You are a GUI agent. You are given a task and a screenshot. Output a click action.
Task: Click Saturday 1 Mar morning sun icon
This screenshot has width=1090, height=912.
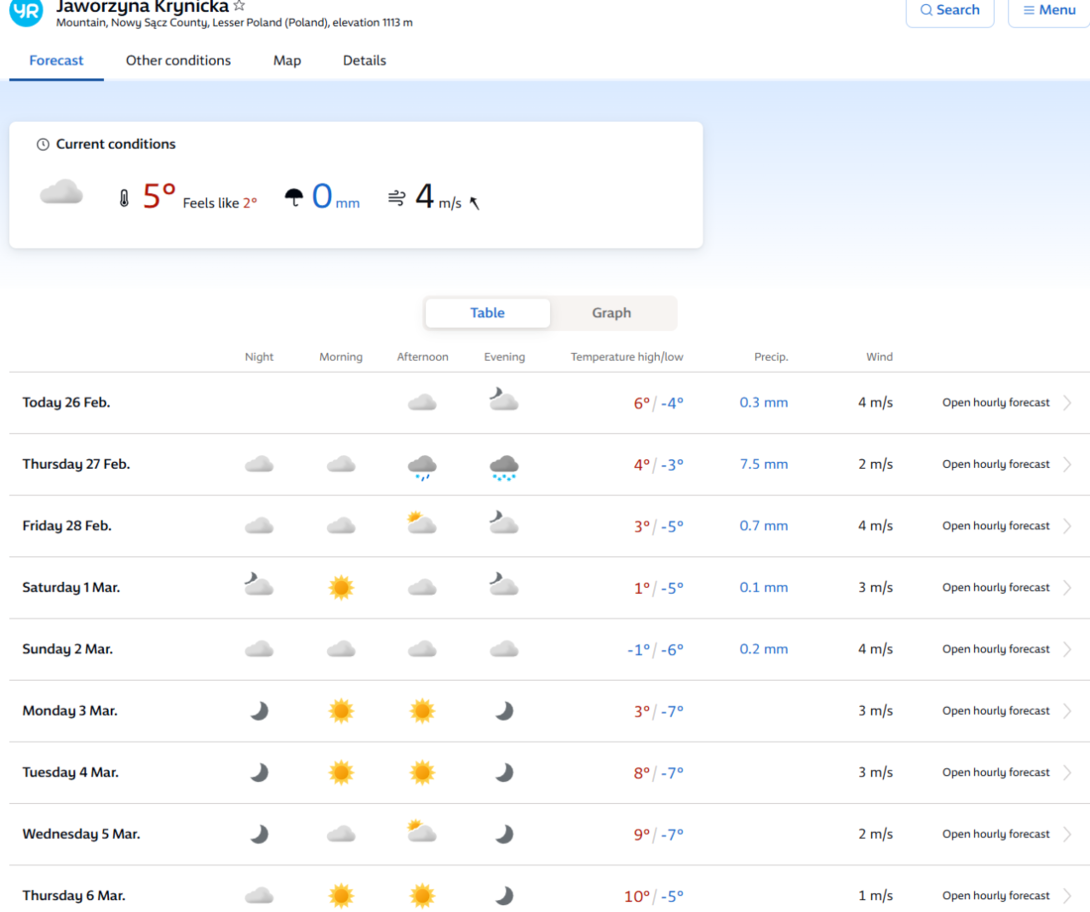click(341, 587)
